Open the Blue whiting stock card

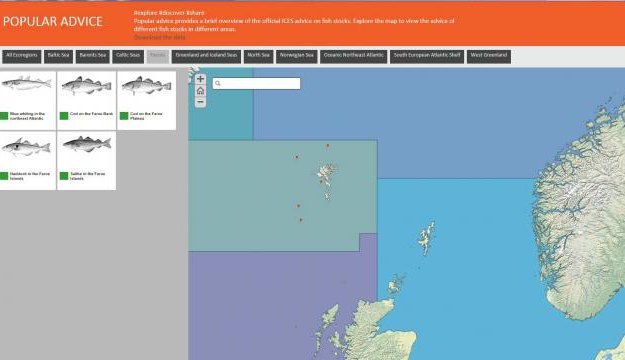28,100
